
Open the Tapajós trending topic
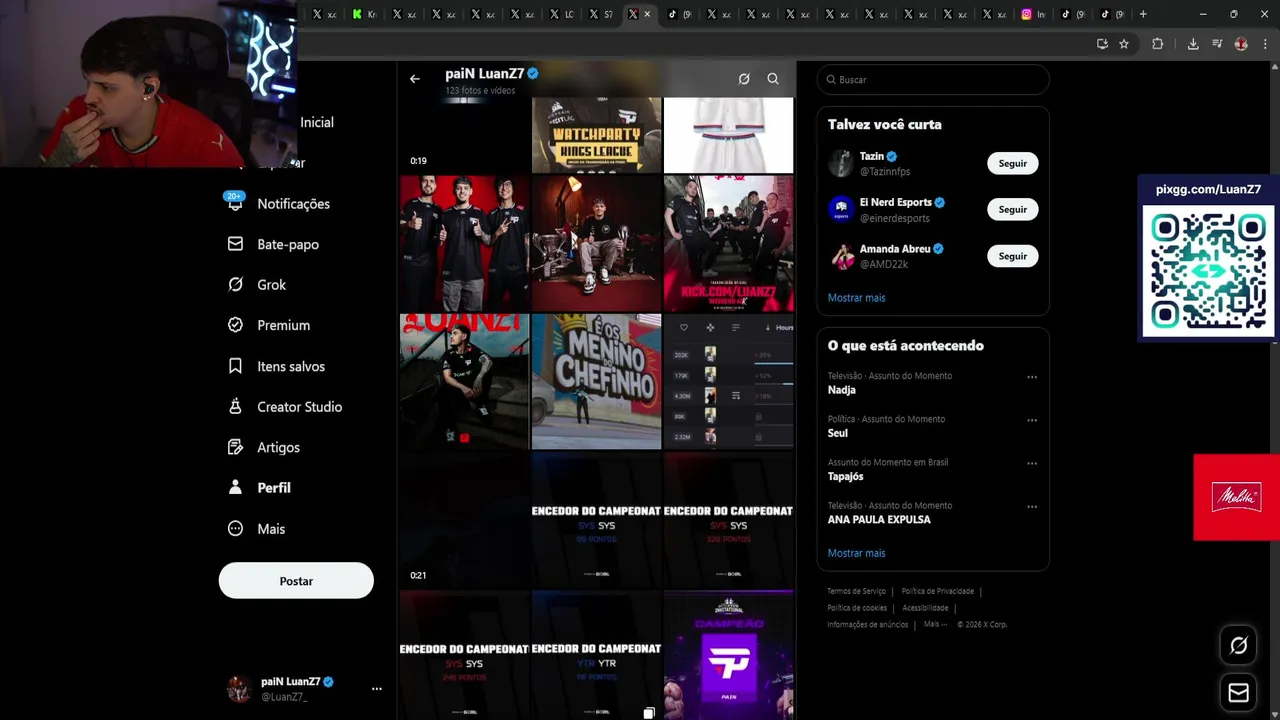point(845,477)
